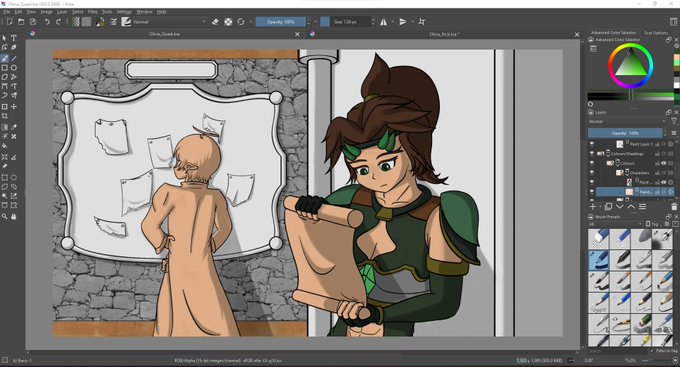Select the Calligraphy tool
Image resolution: width=680 pixels, height=367 pixels.
pyautogui.click(x=14, y=48)
